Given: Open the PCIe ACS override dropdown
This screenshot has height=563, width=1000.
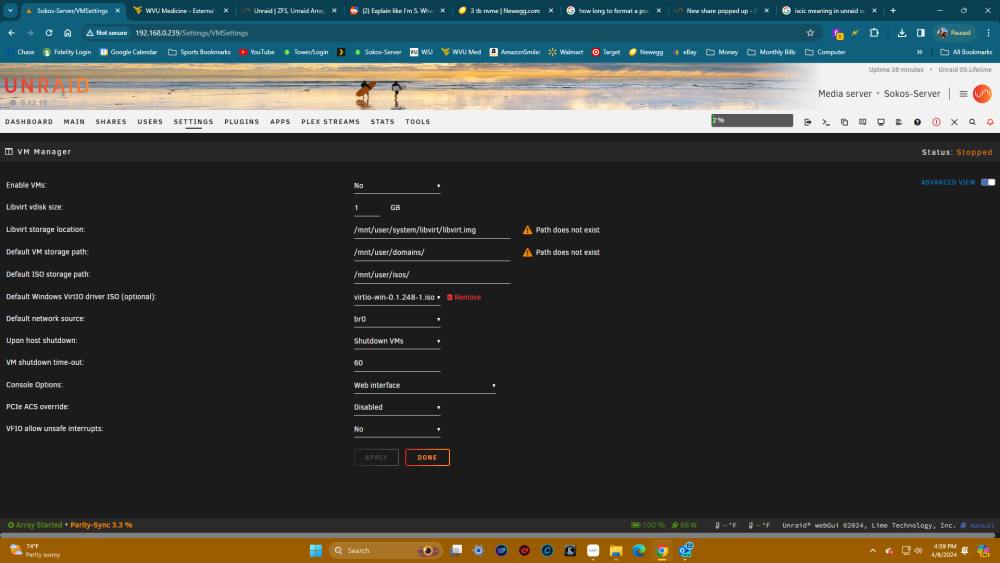Looking at the screenshot, I should click(x=397, y=407).
